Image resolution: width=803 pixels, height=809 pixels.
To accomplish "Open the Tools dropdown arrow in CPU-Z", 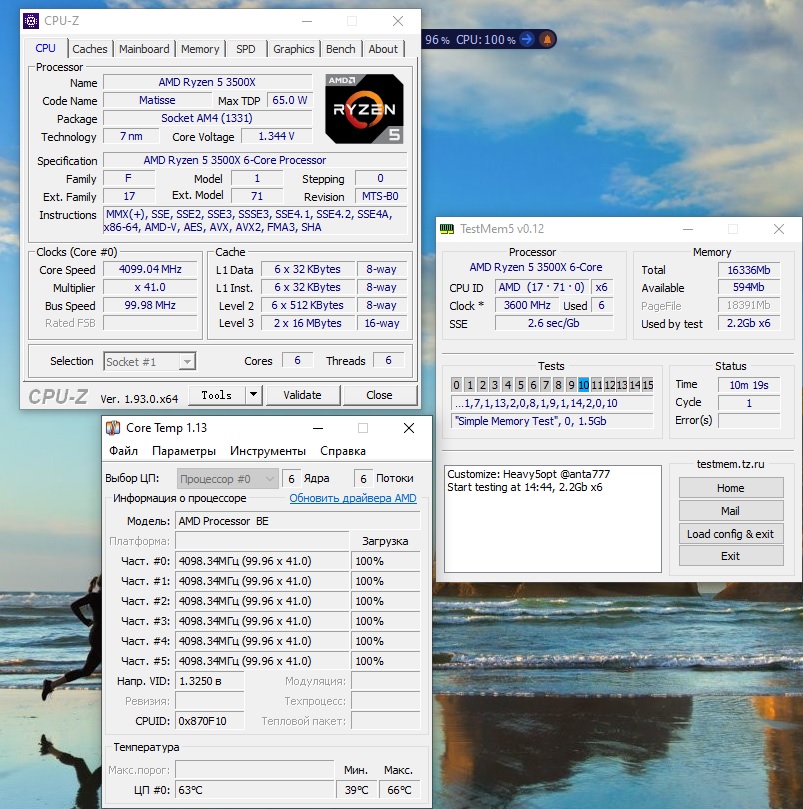I will 253,395.
